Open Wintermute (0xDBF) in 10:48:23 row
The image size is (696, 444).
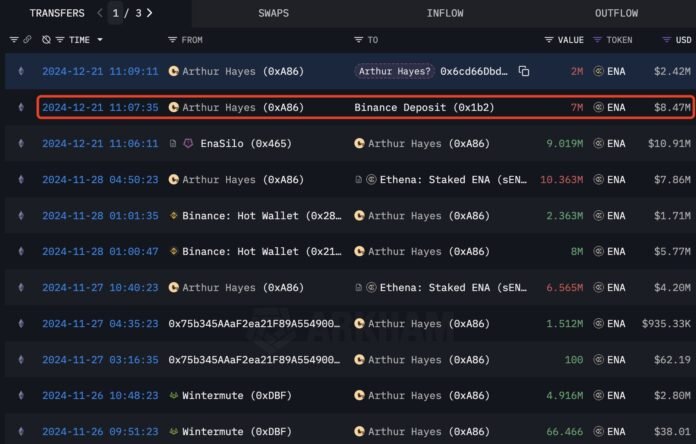(x=237, y=396)
